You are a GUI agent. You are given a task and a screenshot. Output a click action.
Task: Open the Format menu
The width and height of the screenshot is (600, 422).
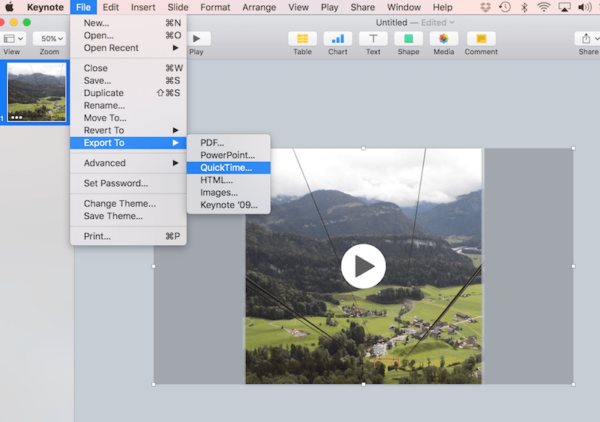click(x=215, y=7)
